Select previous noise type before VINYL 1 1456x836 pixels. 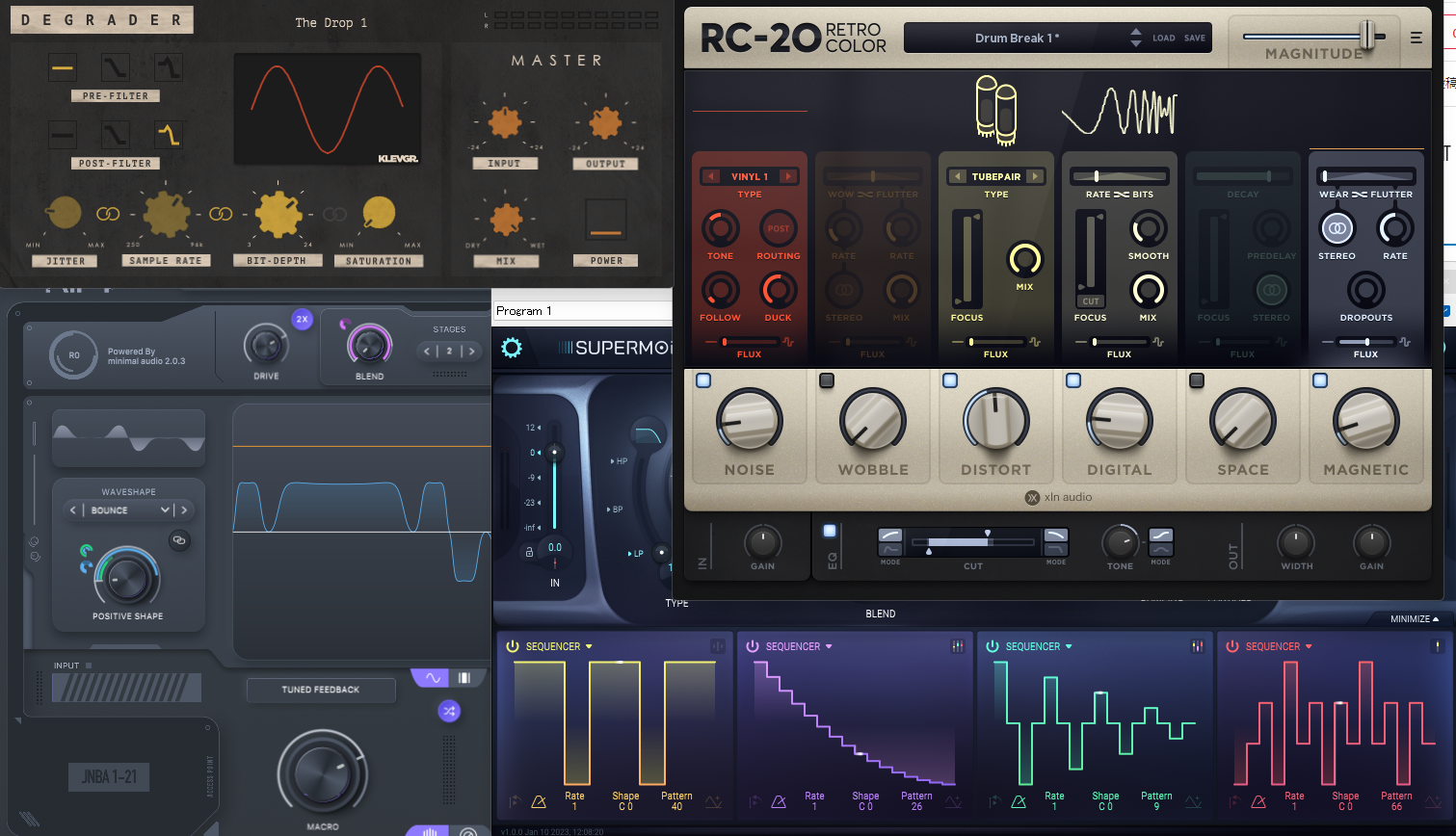coord(711,176)
